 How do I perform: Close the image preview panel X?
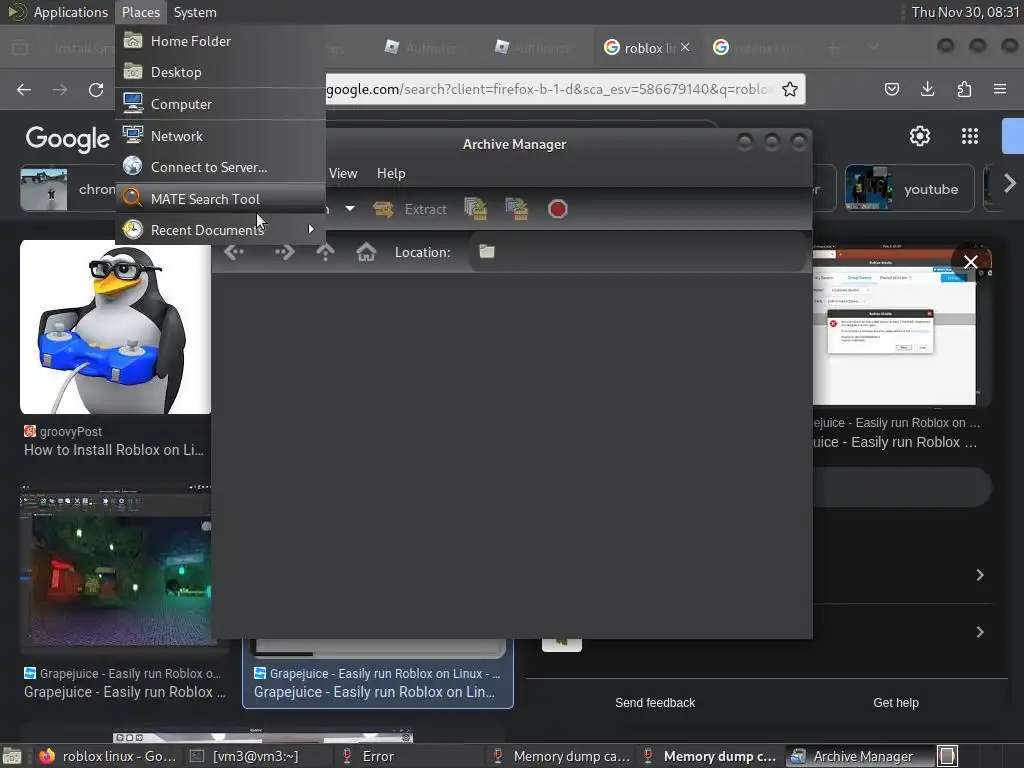[x=970, y=262]
